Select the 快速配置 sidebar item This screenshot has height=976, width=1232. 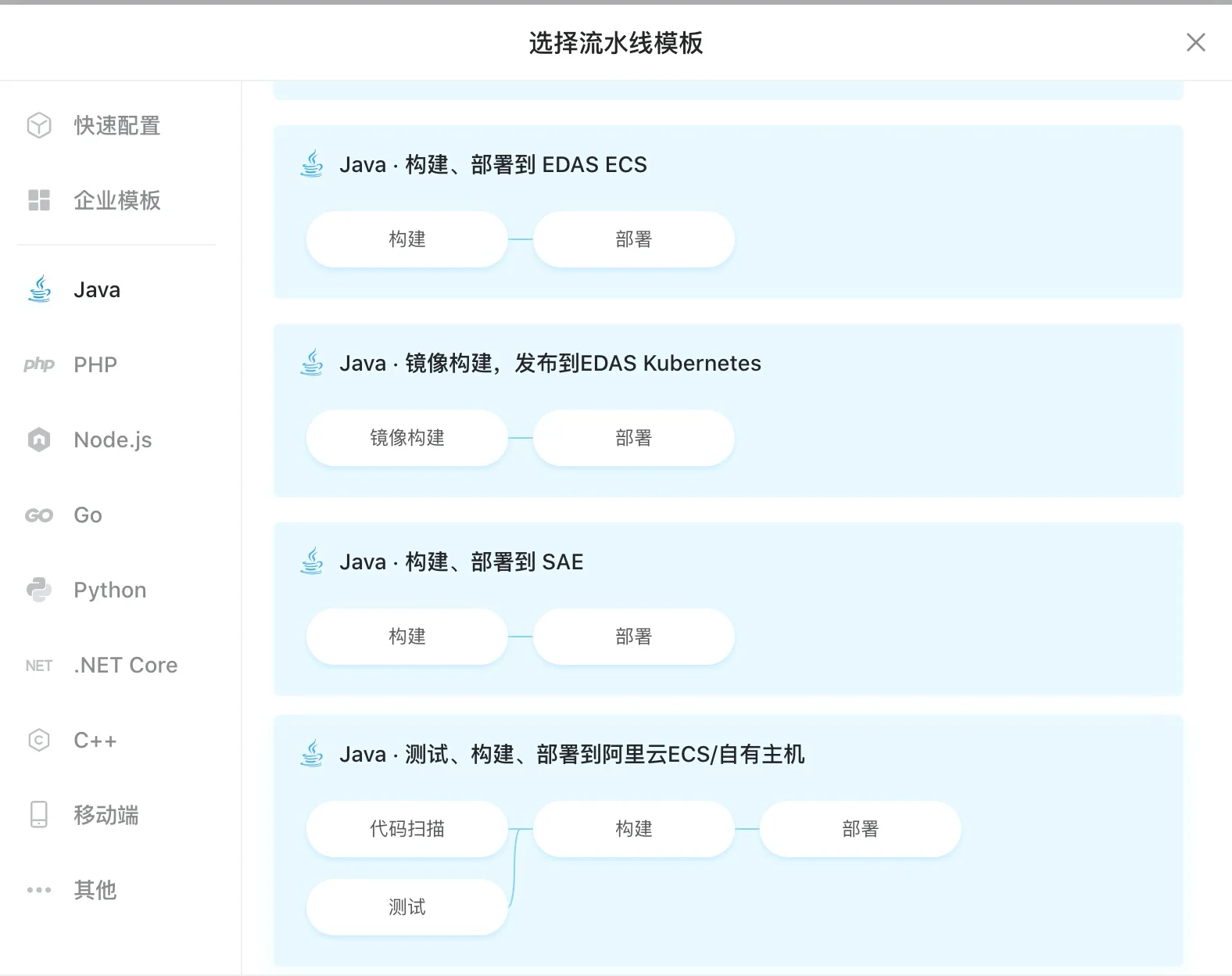tap(117, 125)
